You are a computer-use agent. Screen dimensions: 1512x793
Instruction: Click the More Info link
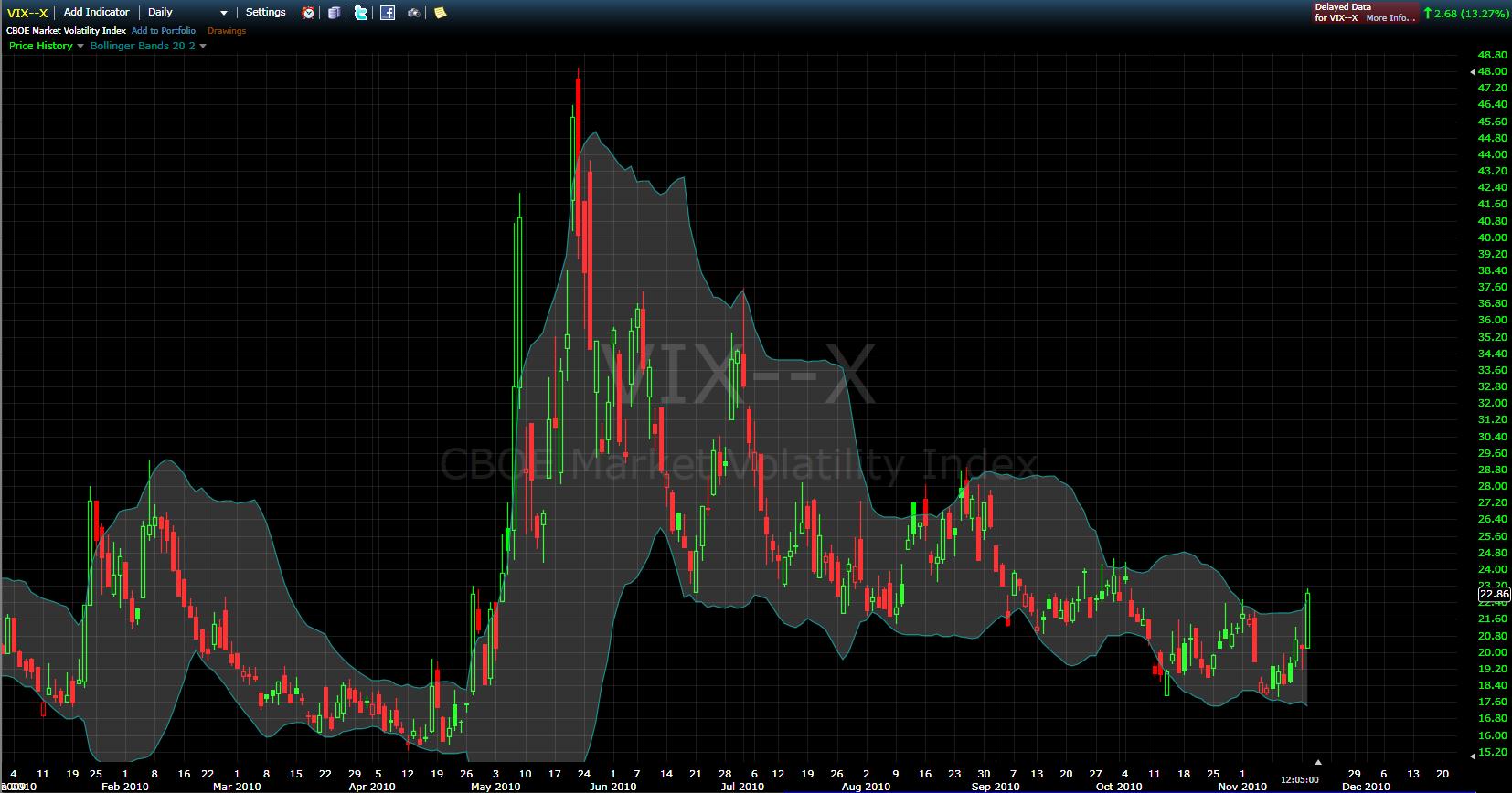tap(1390, 18)
